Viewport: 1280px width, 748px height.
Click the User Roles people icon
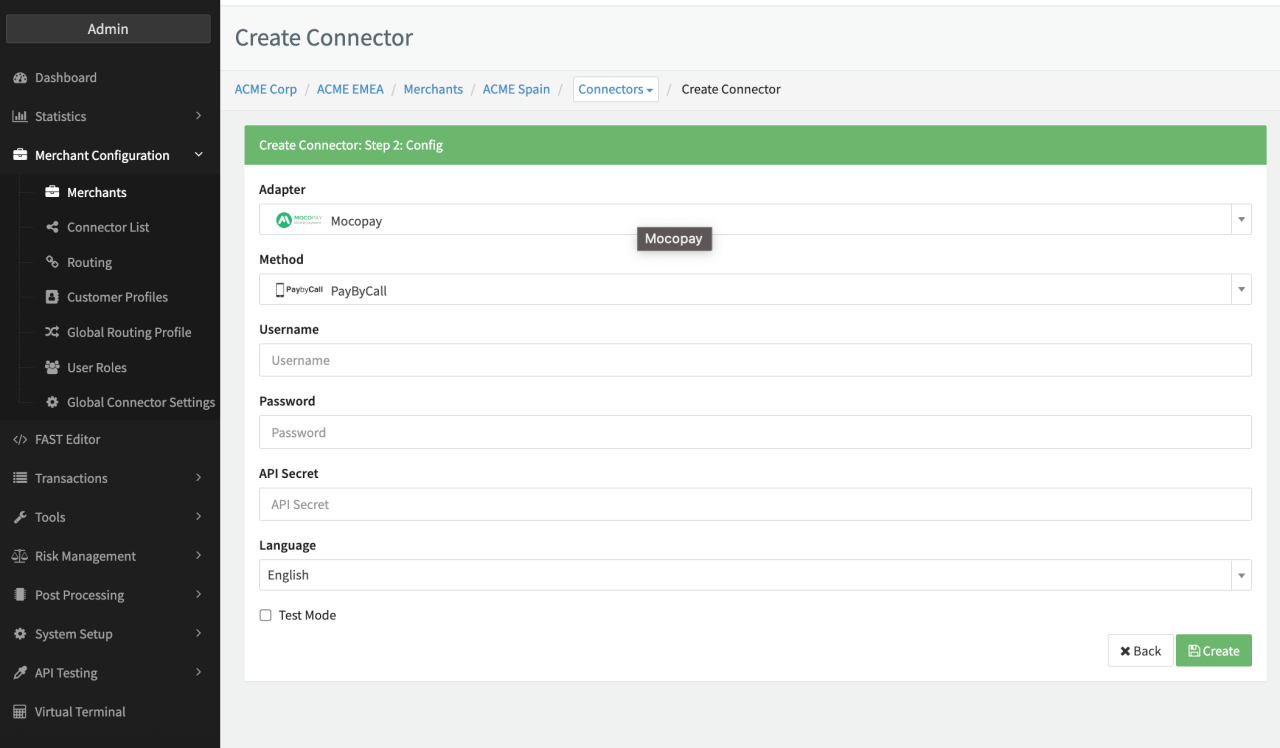click(x=52, y=367)
